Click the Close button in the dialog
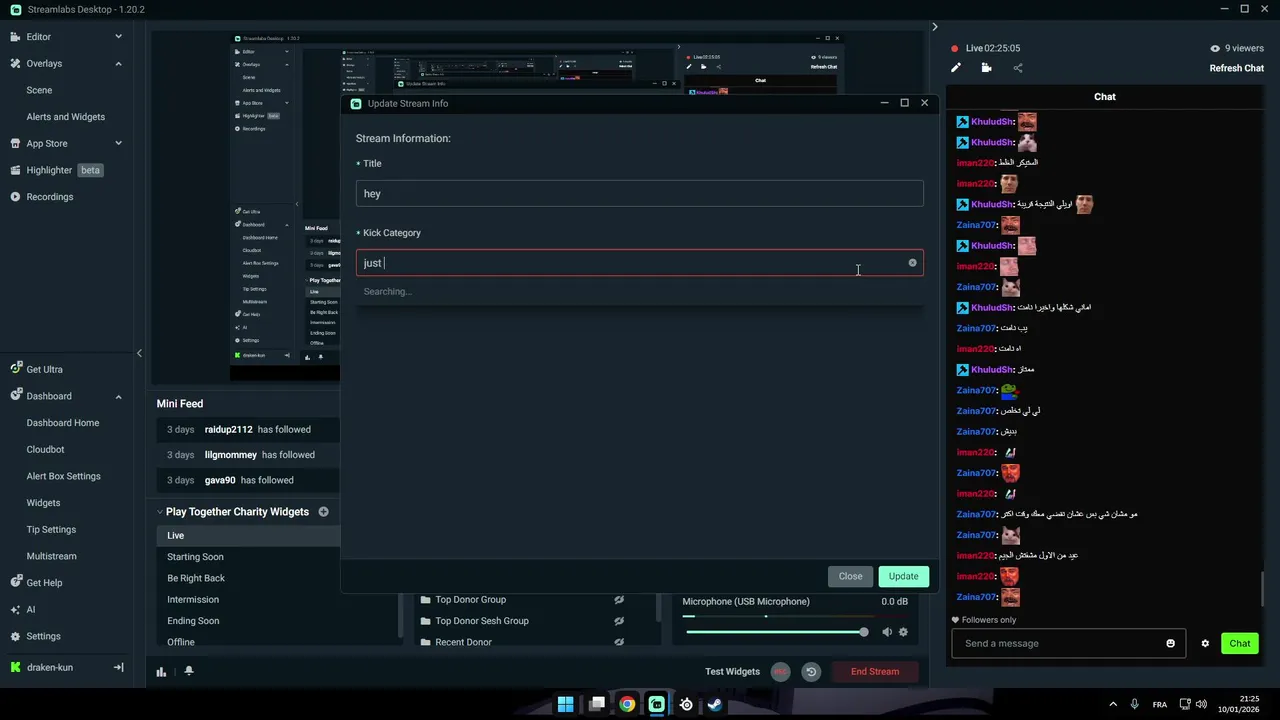The image size is (1280, 720). [x=850, y=576]
